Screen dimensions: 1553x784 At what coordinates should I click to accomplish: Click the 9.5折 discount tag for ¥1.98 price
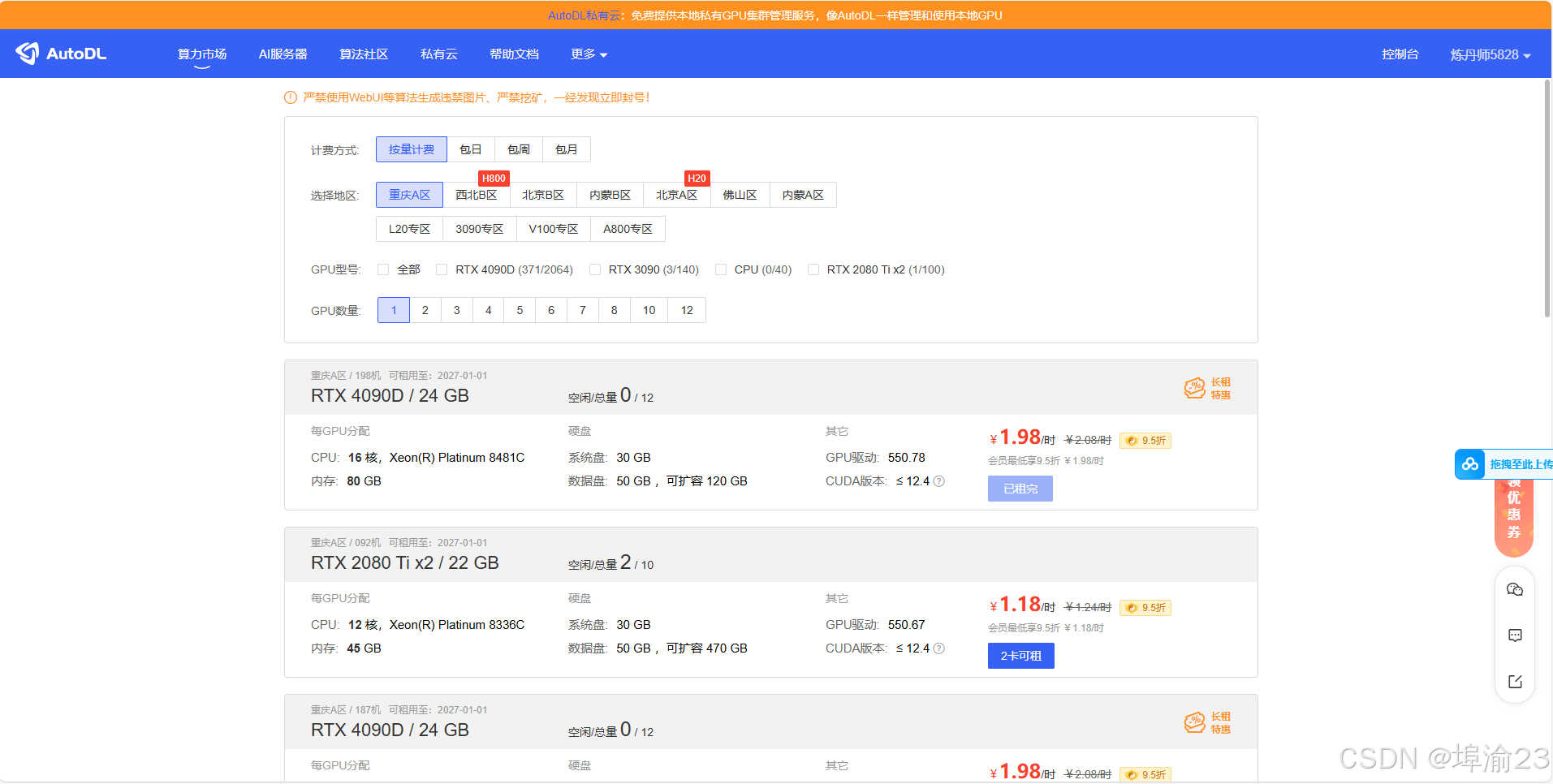[x=1145, y=441]
